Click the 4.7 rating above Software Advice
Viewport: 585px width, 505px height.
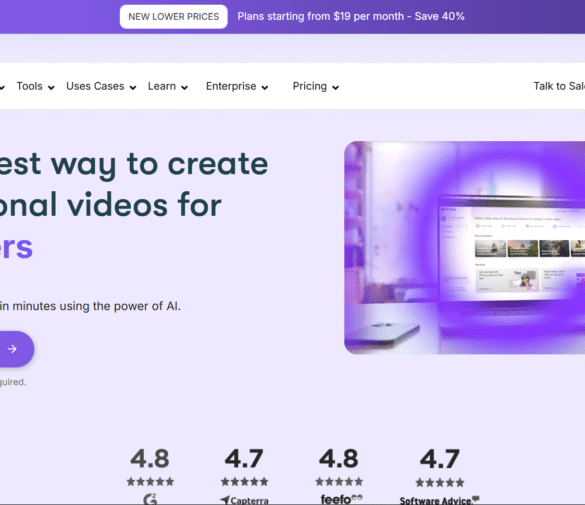(439, 458)
